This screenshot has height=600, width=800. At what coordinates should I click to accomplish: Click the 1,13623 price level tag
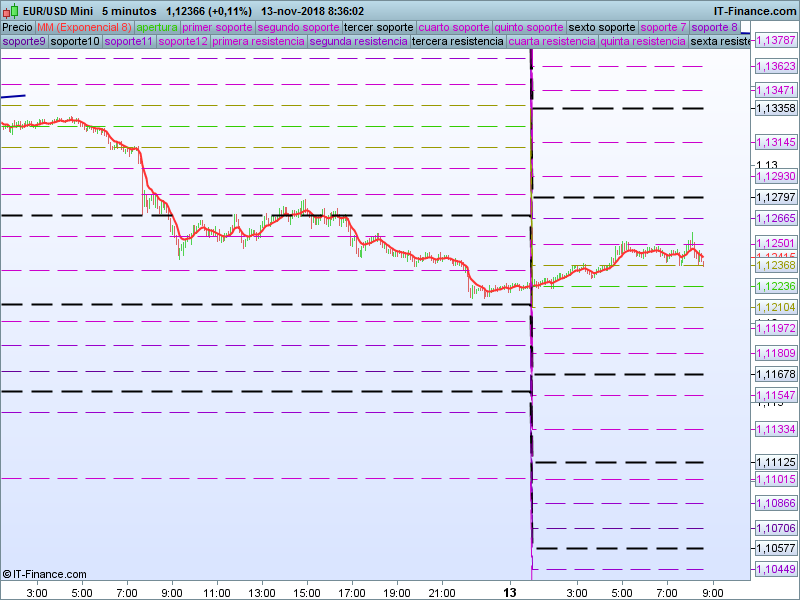point(776,66)
